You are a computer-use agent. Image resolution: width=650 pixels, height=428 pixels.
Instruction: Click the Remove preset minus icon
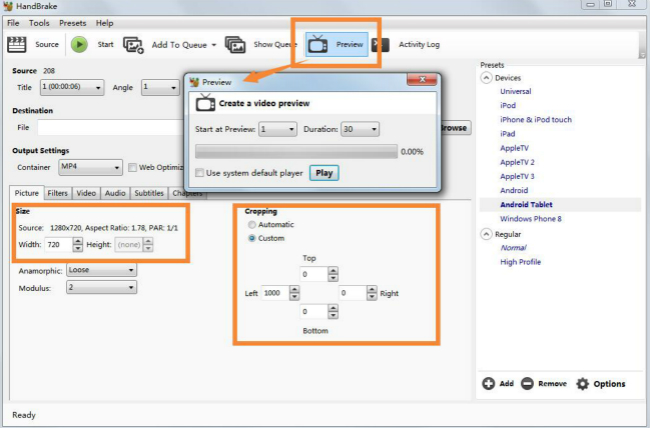[x=527, y=384]
